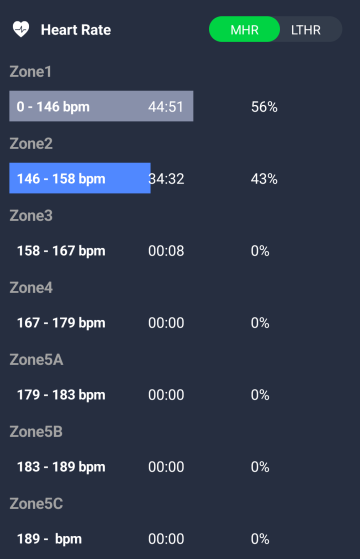360x559 pixels.
Task: Switch to the MHR zone mode
Action: (x=244, y=29)
